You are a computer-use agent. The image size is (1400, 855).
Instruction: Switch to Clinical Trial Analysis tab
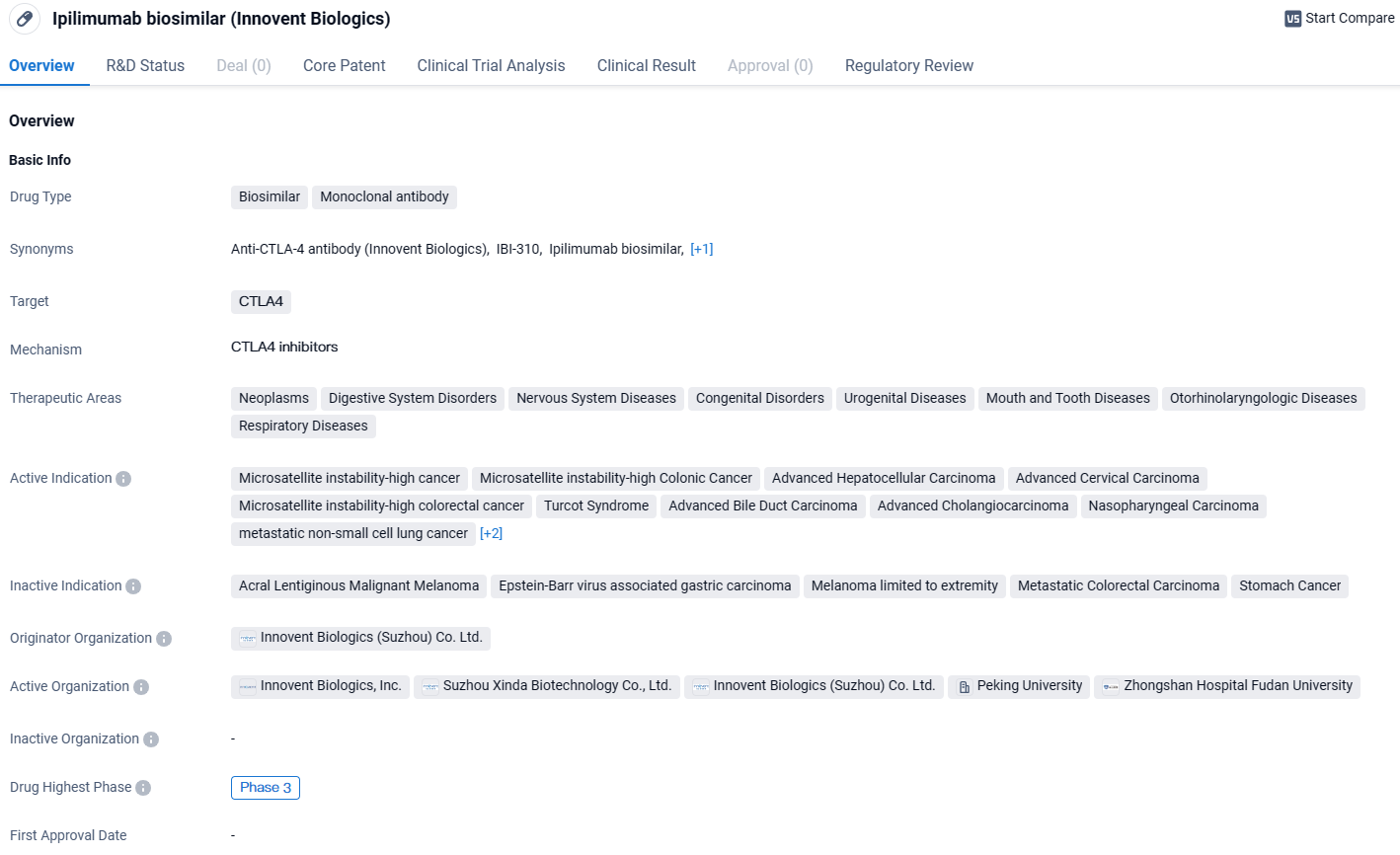[x=491, y=65]
